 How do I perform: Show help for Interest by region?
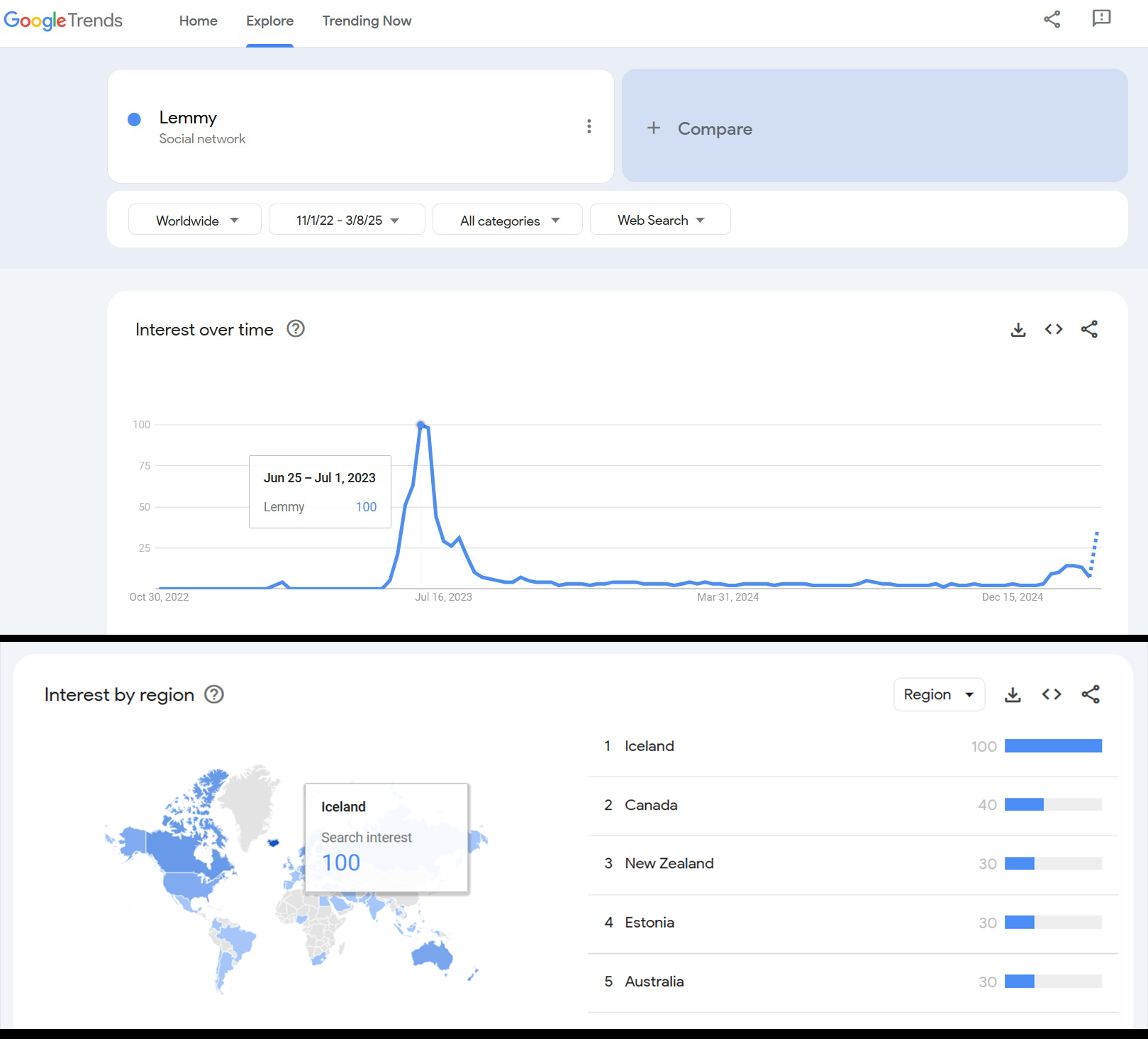tap(214, 695)
